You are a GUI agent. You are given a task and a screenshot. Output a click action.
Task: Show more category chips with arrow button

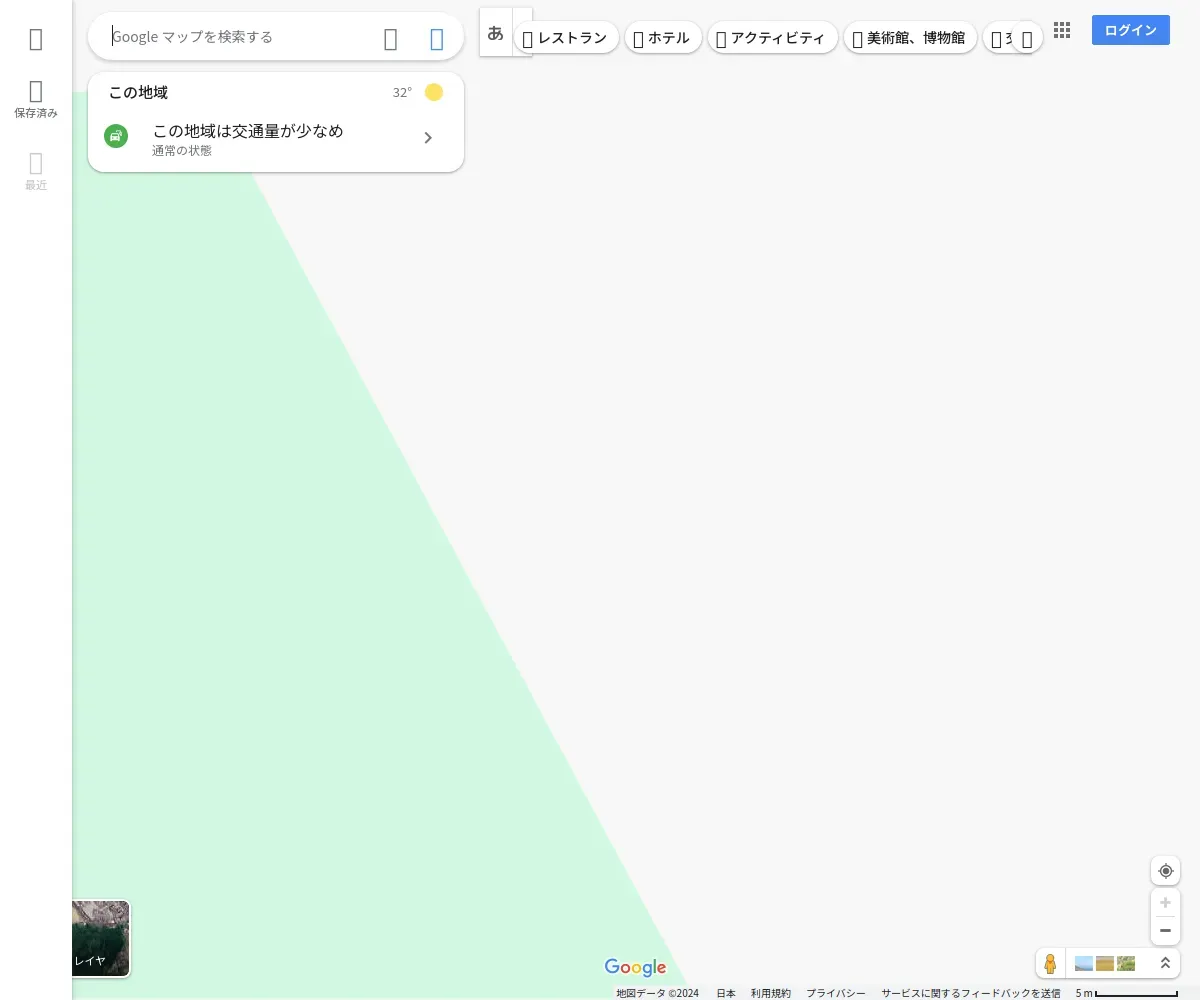[1027, 39]
